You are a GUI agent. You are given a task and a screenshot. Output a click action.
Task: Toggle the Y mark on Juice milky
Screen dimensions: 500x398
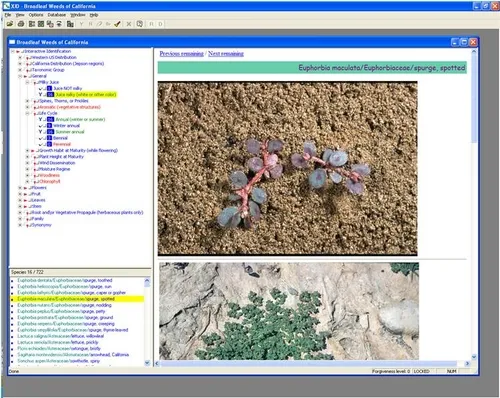pos(40,95)
